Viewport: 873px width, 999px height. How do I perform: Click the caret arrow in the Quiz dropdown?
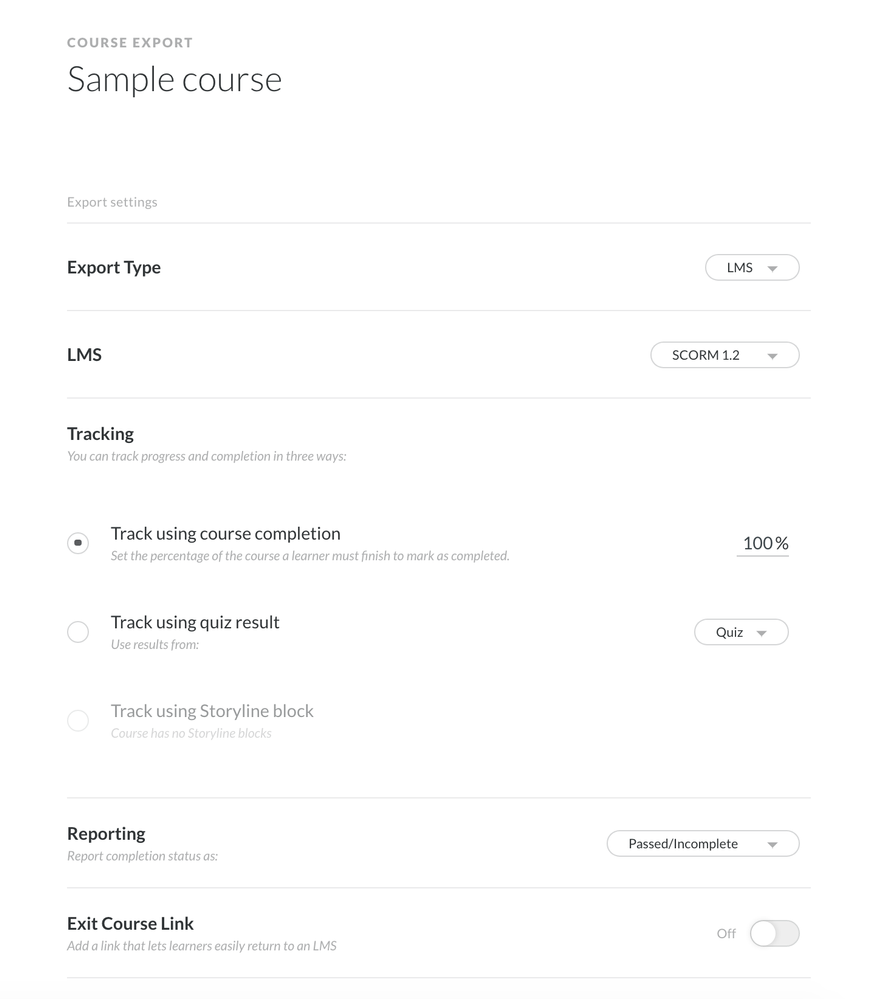(x=761, y=633)
